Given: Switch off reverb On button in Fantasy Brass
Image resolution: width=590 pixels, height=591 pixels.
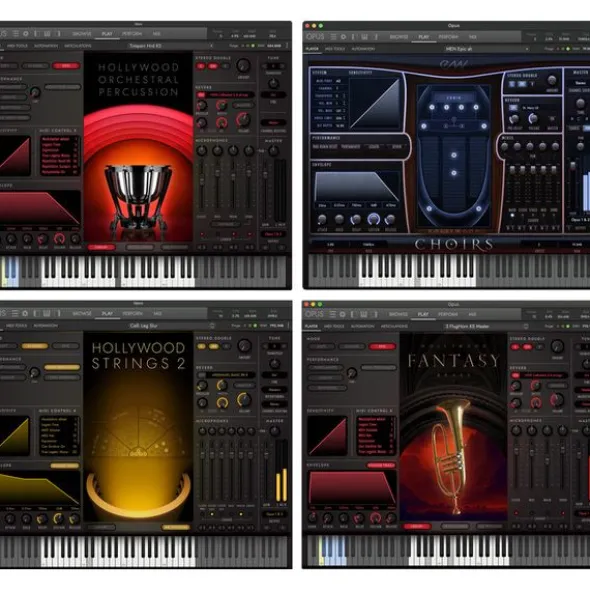Looking at the screenshot, I should 515,375.
